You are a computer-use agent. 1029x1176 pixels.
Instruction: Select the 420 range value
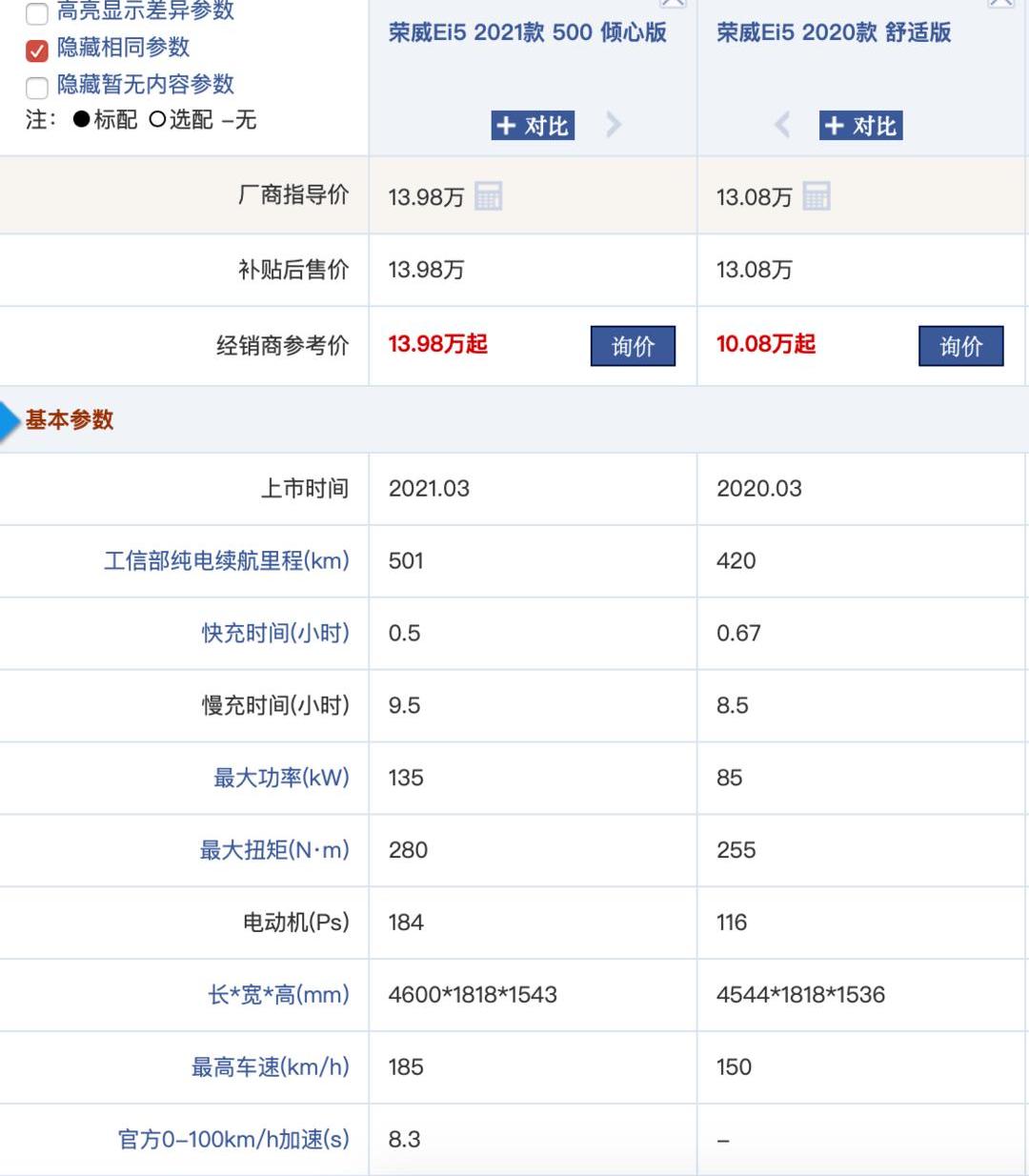pyautogui.click(x=736, y=561)
